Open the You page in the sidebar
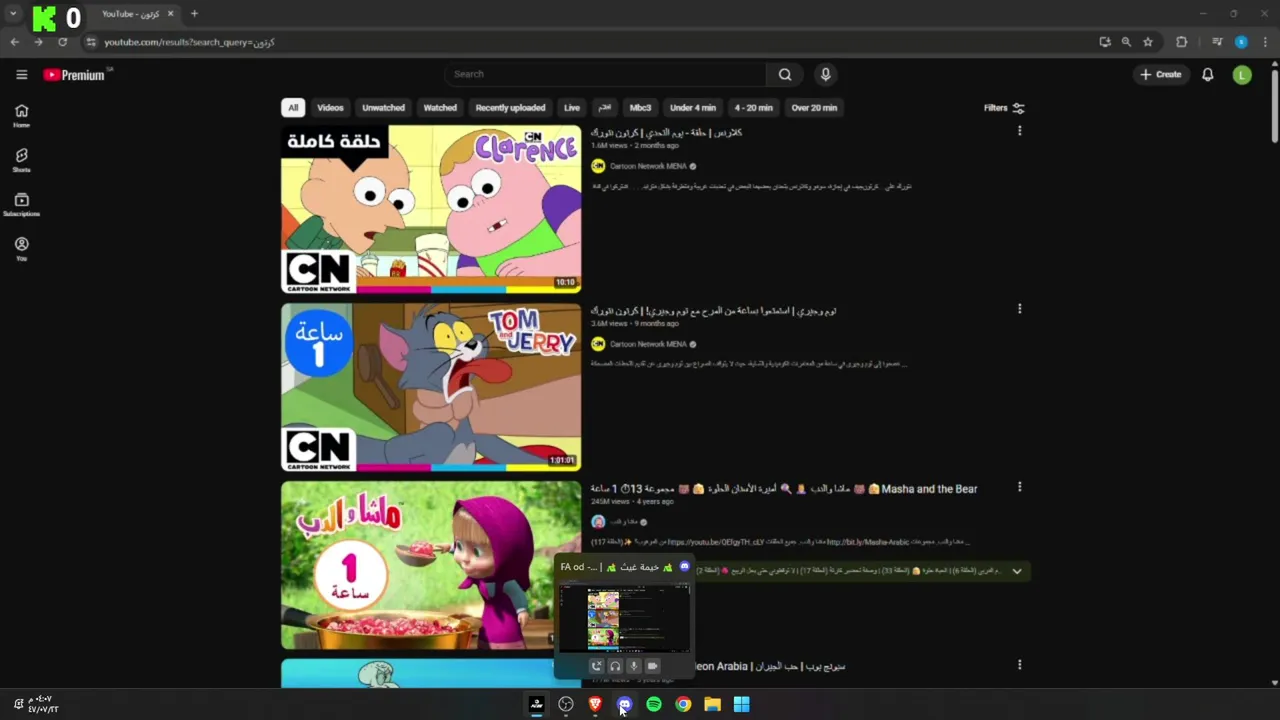Image resolution: width=1280 pixels, height=720 pixels. pos(21,249)
